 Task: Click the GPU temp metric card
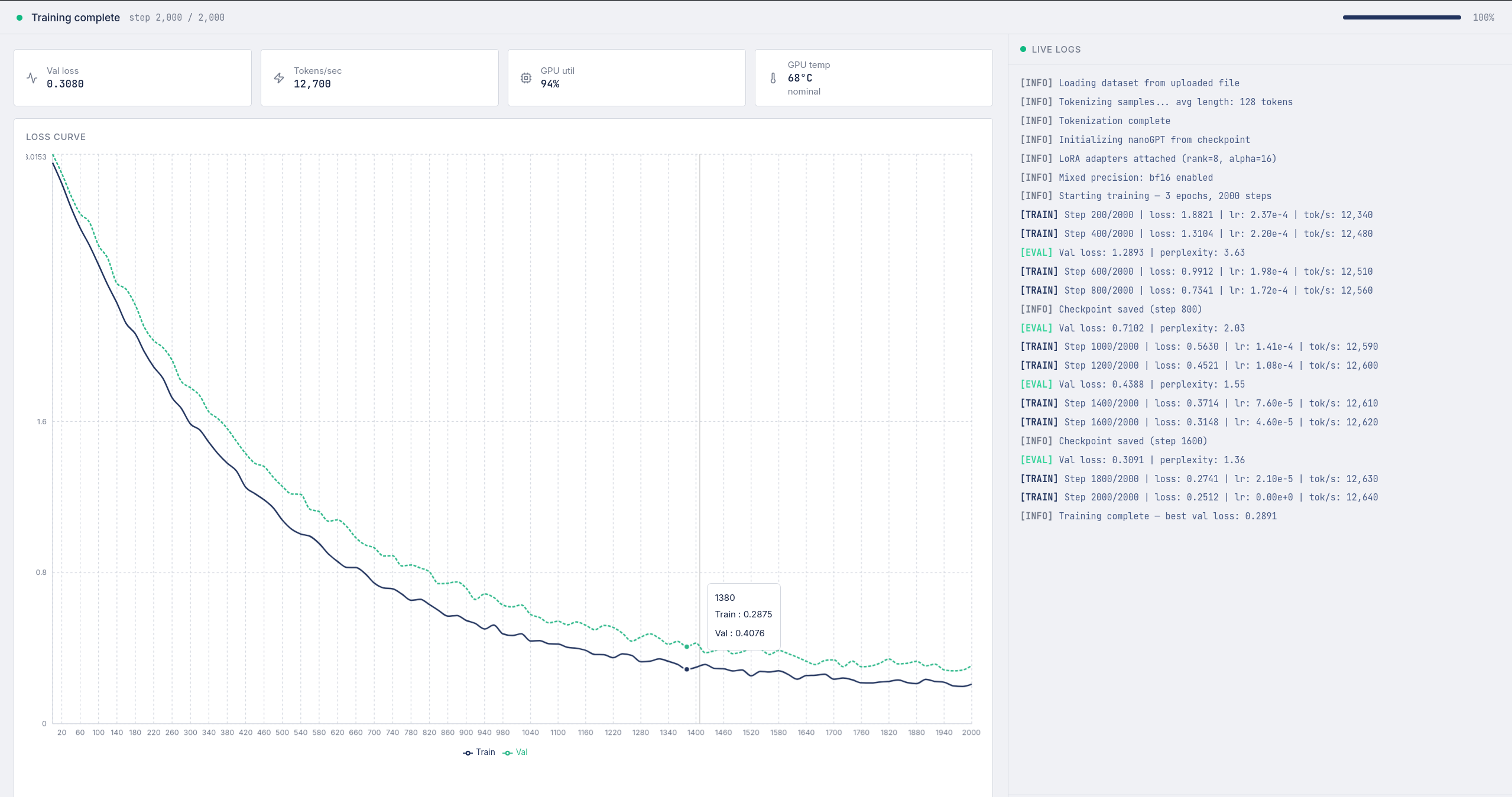(873, 77)
